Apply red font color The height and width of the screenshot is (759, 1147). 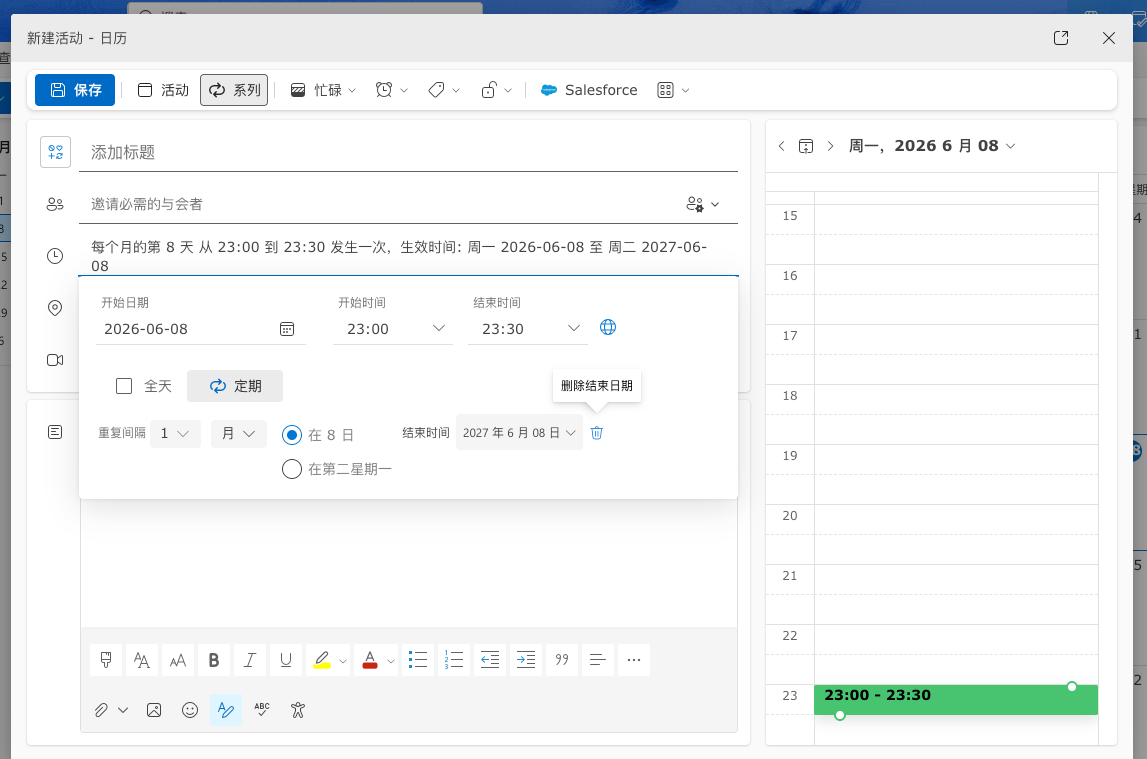370,660
